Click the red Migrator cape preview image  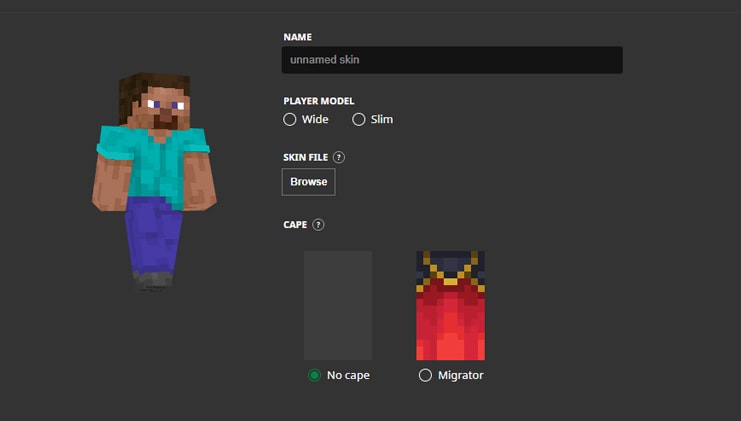(x=450, y=305)
